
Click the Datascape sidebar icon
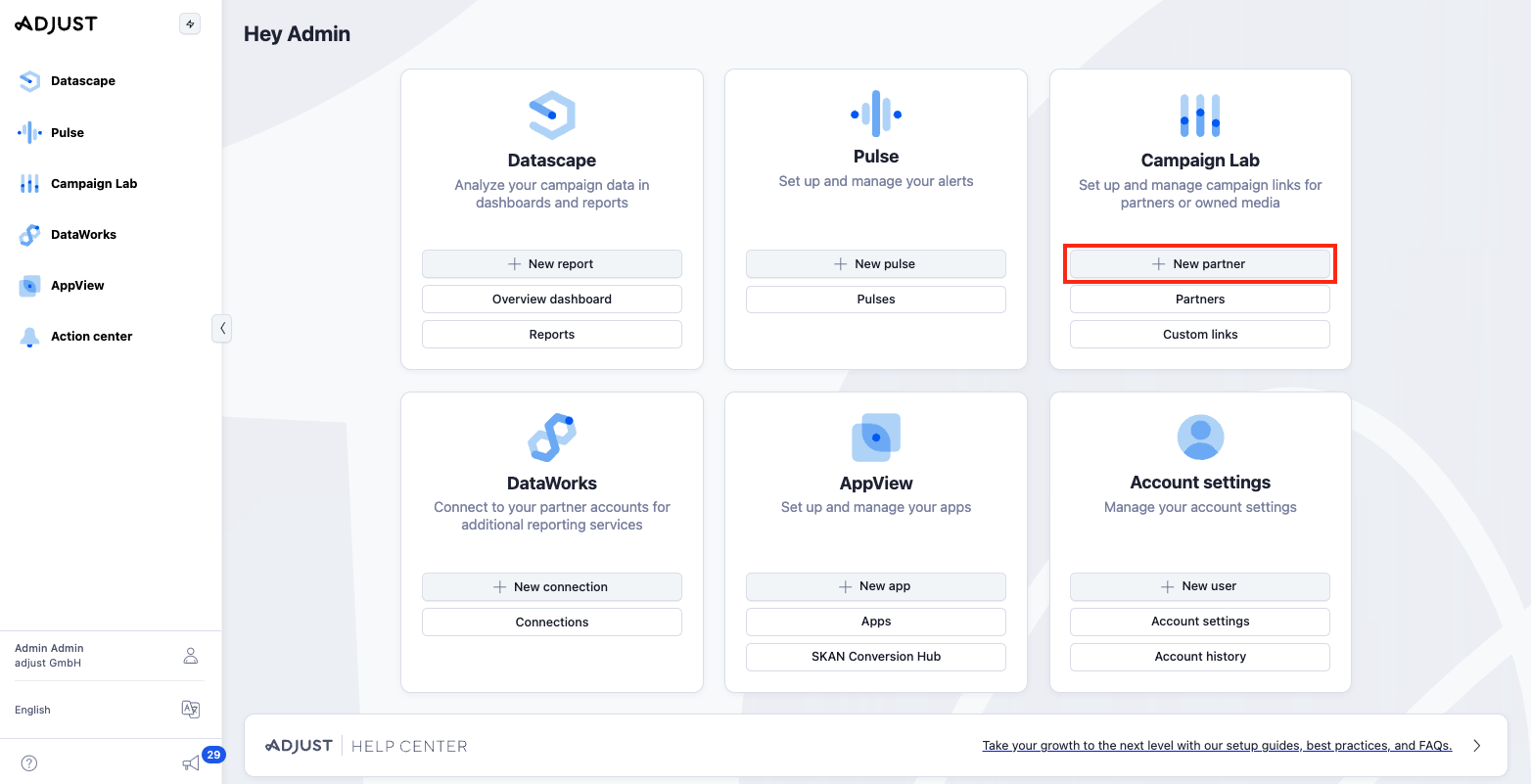[29, 81]
